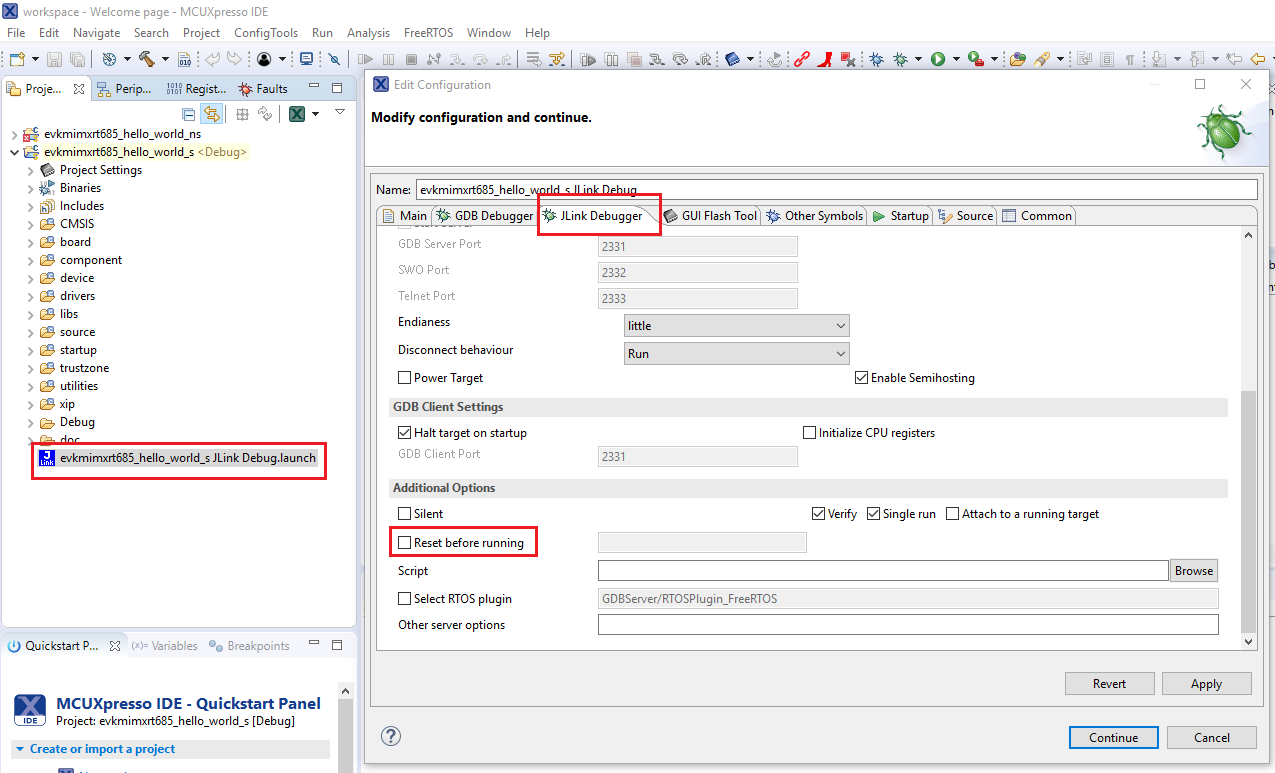Expand the Project Settings node
Screen dimensions: 1275x773
(30, 170)
